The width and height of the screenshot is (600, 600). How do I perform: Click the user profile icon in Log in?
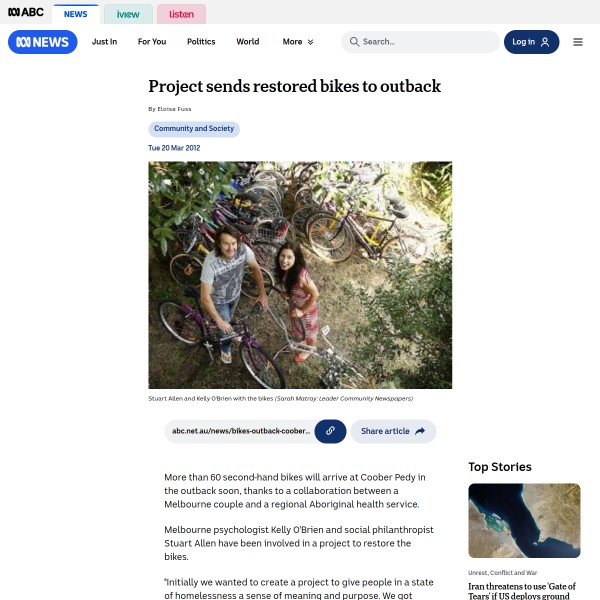(545, 42)
